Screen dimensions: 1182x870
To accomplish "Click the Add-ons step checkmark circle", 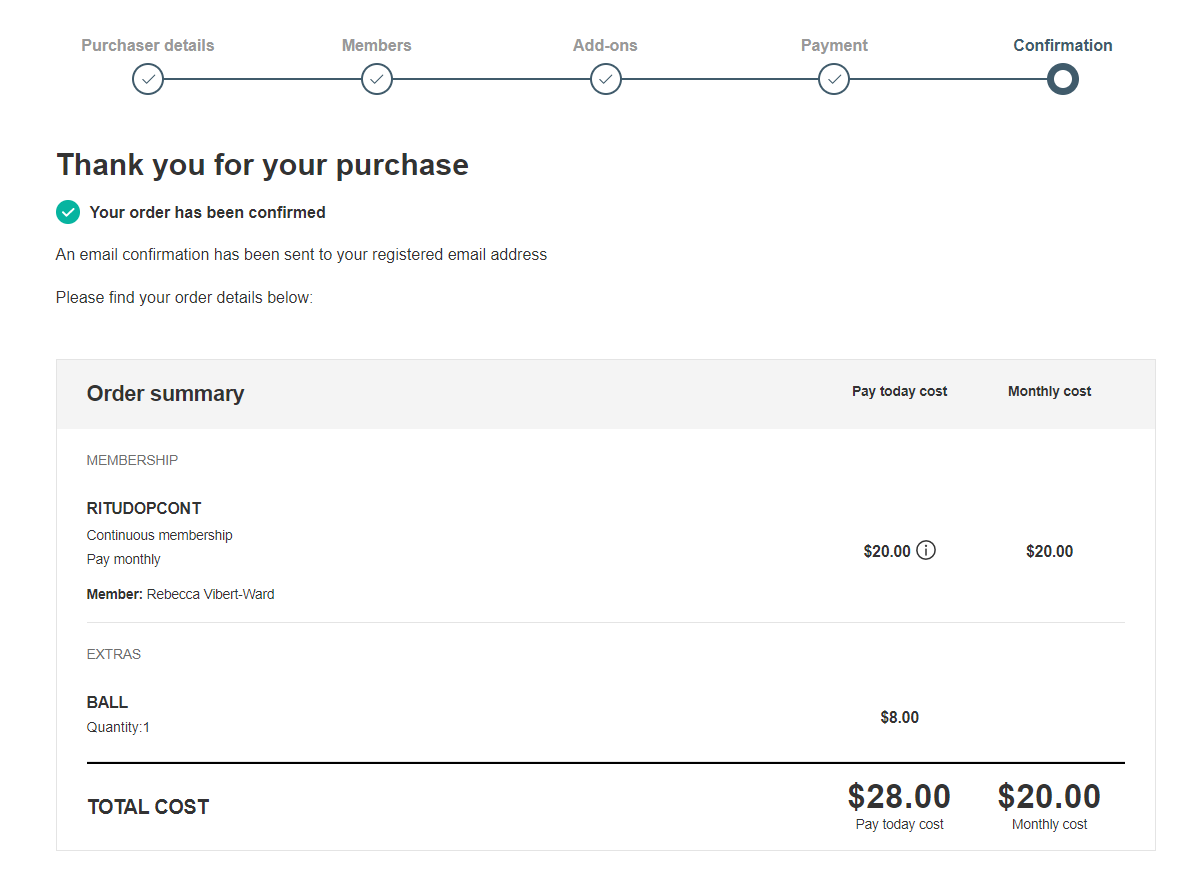I will pos(605,79).
